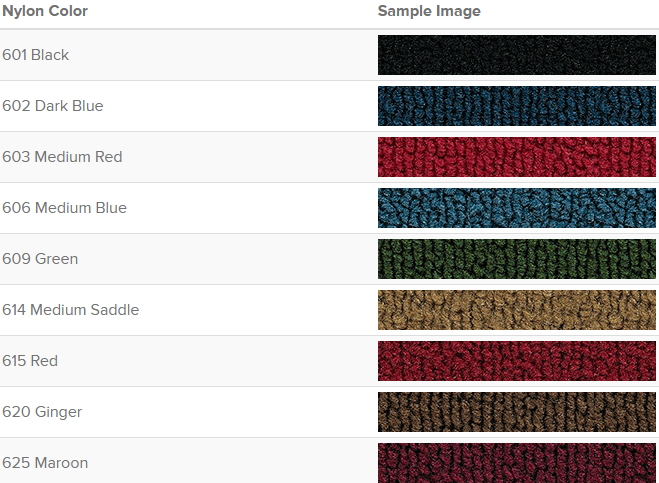Select the 609 Green sample swatch

(517, 259)
